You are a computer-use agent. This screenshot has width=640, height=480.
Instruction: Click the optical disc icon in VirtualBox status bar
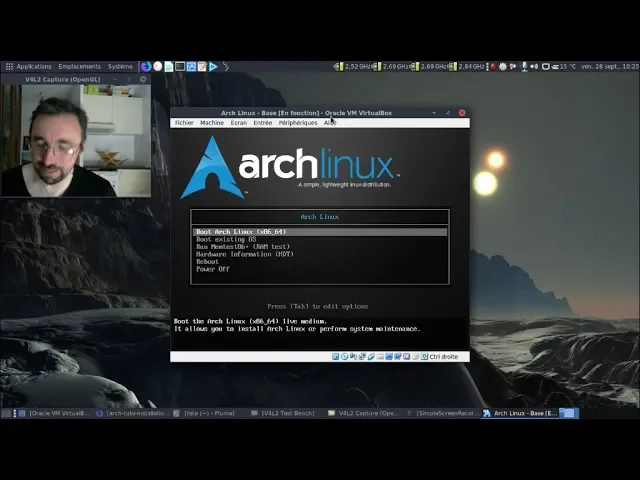(344, 357)
